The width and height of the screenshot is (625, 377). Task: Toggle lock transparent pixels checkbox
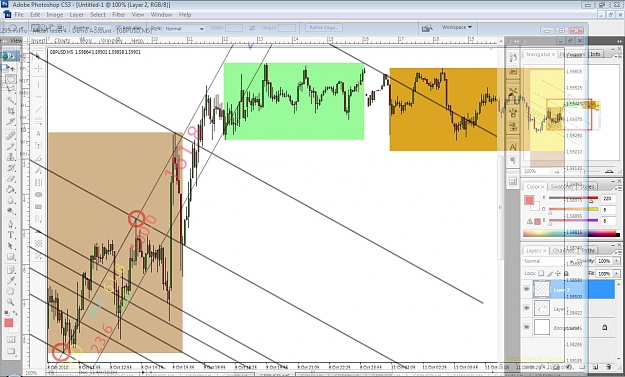pyautogui.click(x=541, y=273)
